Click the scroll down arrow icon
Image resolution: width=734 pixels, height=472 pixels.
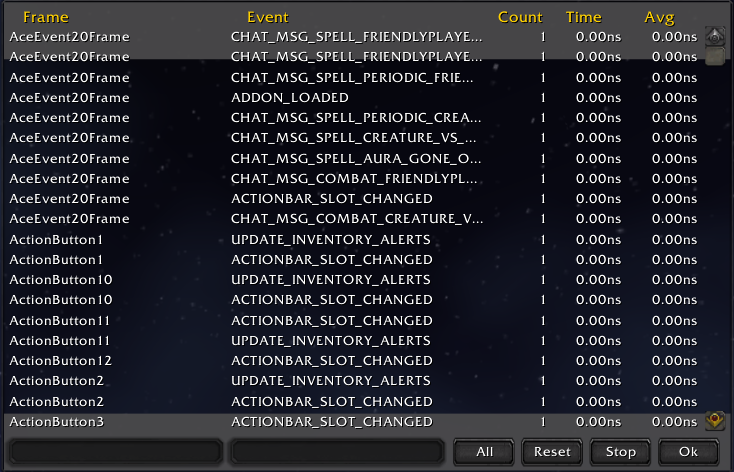tap(714, 422)
